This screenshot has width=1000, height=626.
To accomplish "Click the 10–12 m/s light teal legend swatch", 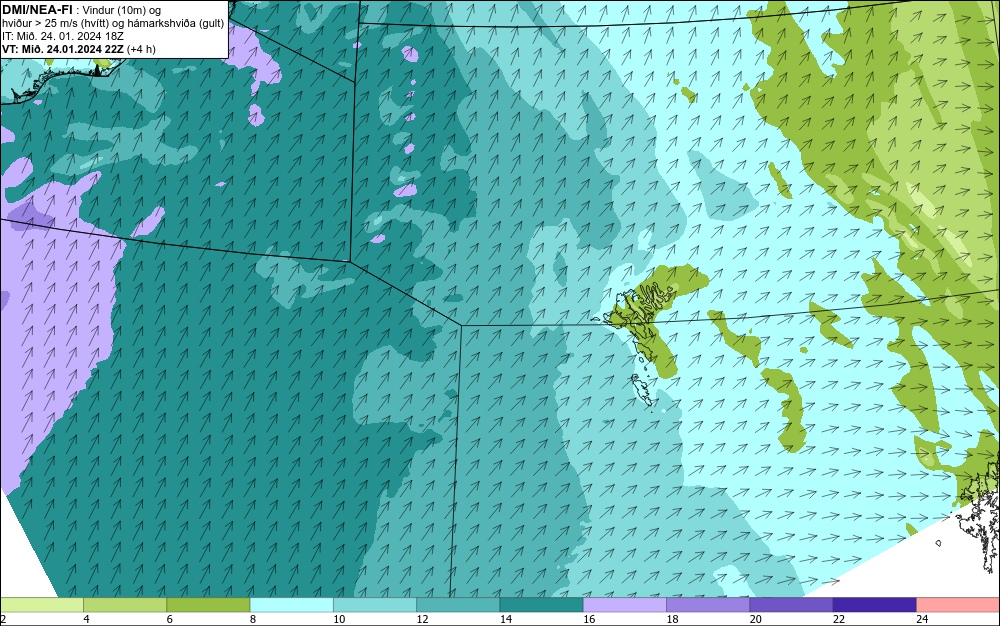I will click(375, 605).
